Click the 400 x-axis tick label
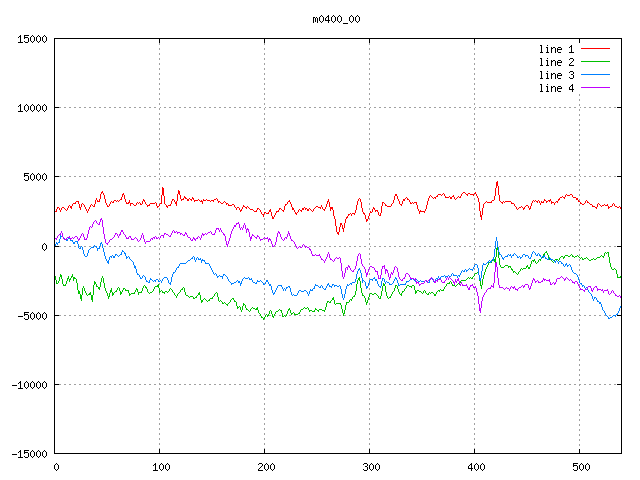This screenshot has width=640, height=480. [x=475, y=467]
